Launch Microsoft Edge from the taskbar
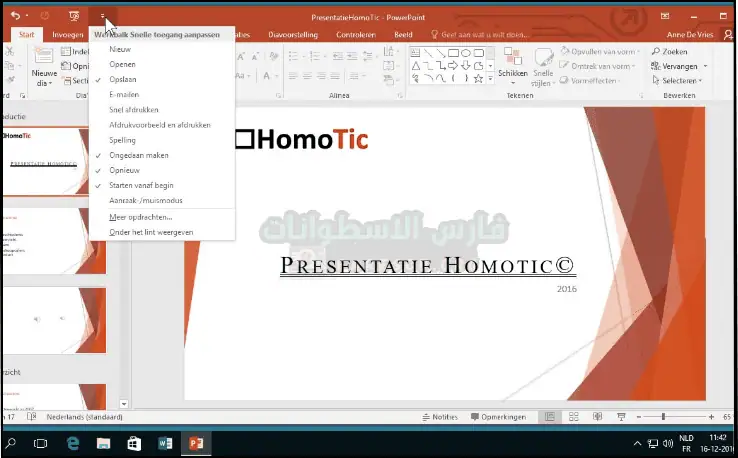The width and height of the screenshot is (738, 458). pyautogui.click(x=72, y=442)
